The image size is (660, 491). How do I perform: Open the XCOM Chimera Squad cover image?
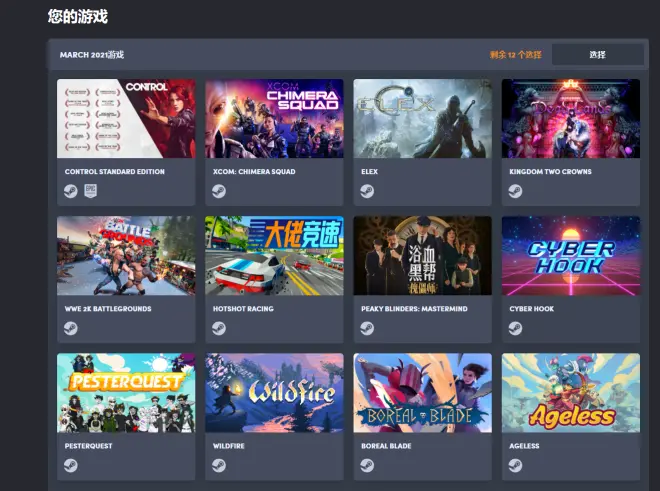click(274, 118)
